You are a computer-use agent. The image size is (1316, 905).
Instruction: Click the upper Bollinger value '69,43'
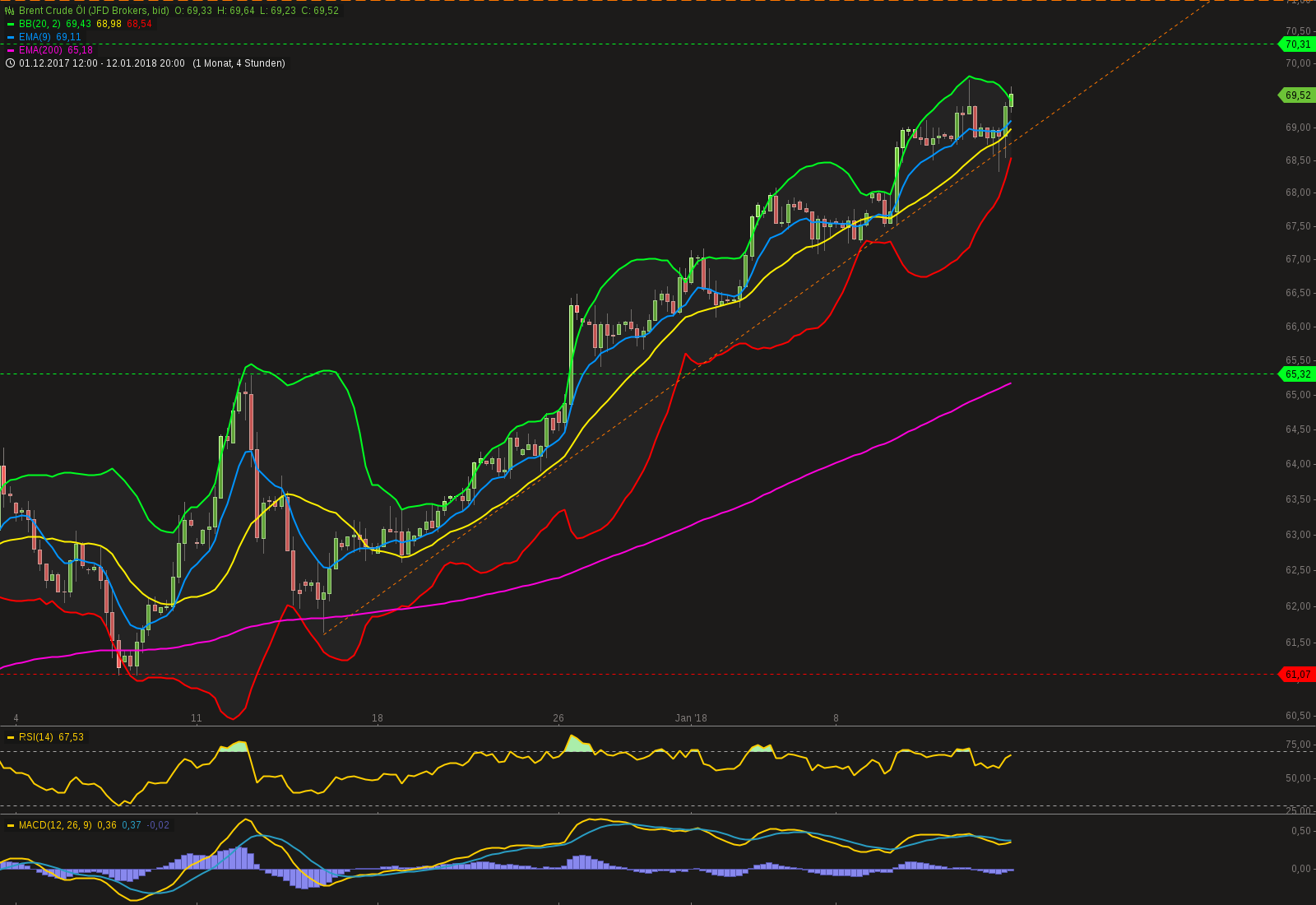[79, 24]
